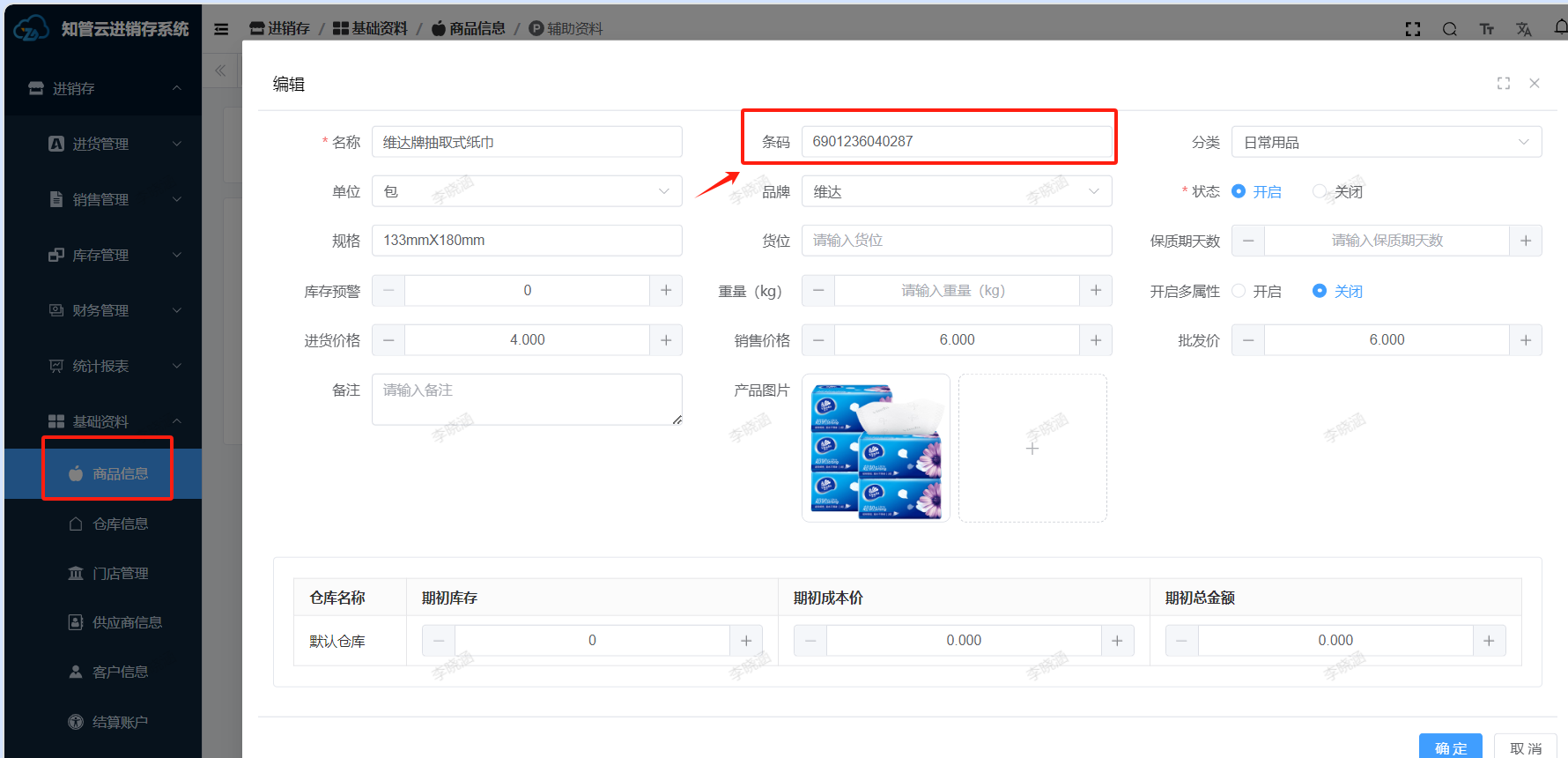Viewport: 1568px width, 758px height.
Task: Maximize the 编辑 dialog
Action: [x=1504, y=83]
